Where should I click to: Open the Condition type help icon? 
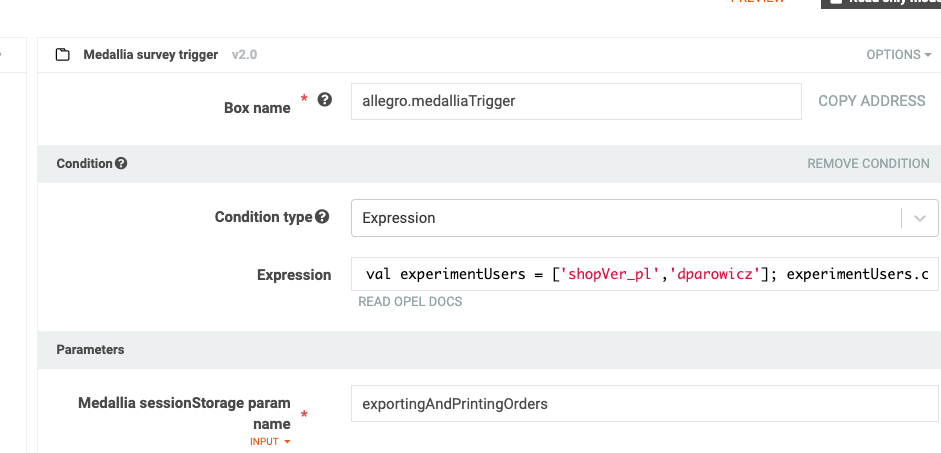[322, 217]
